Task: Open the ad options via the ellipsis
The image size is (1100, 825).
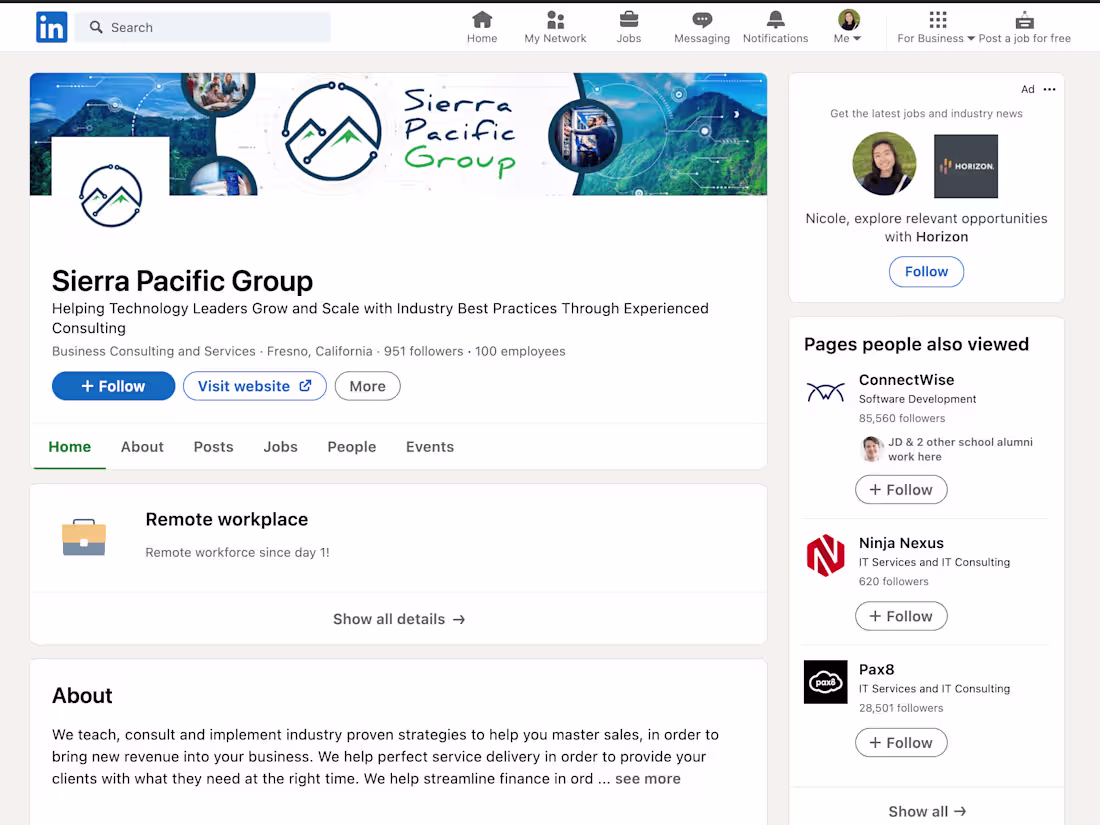Action: (1048, 89)
